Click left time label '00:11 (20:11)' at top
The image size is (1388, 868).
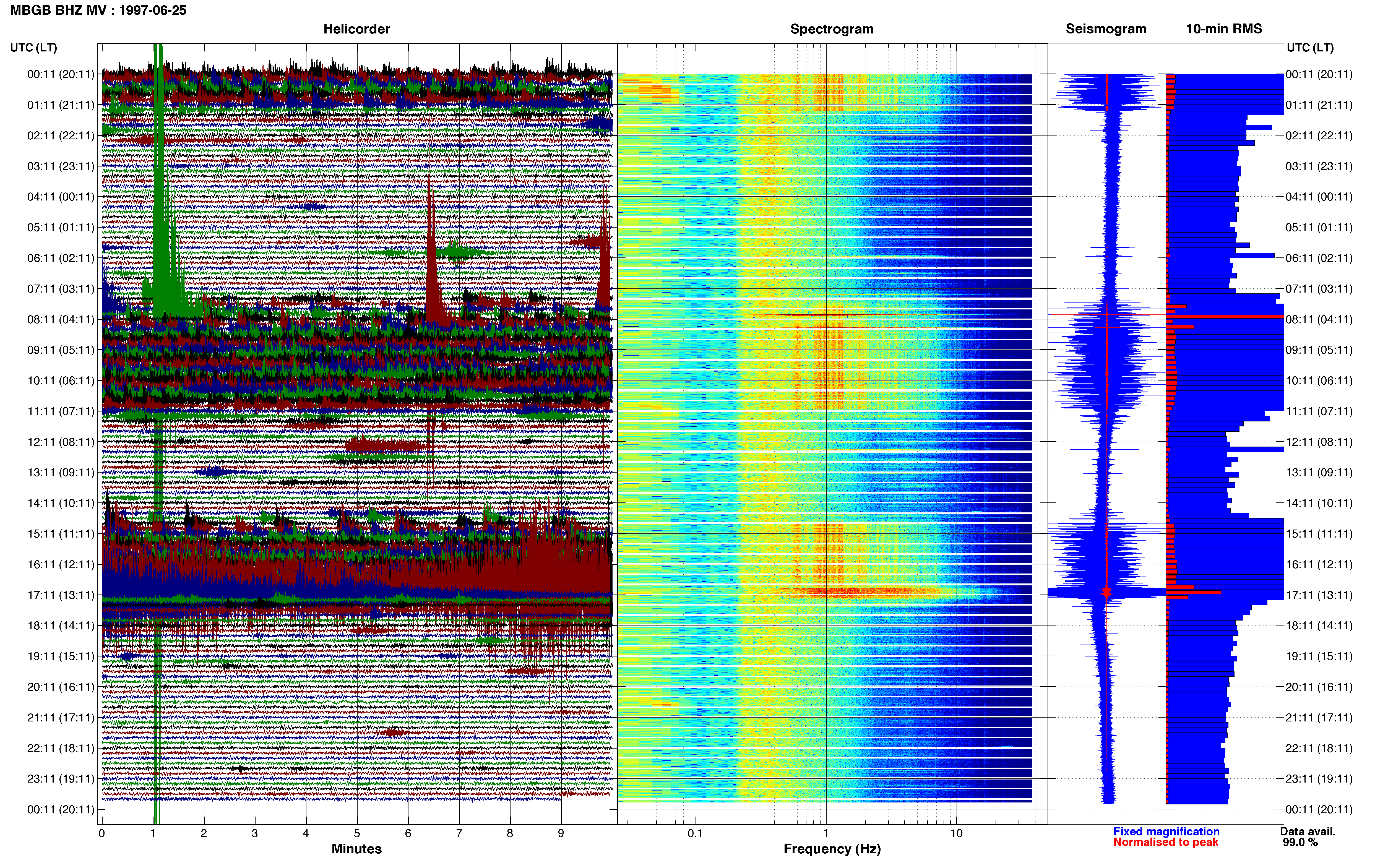[60, 74]
